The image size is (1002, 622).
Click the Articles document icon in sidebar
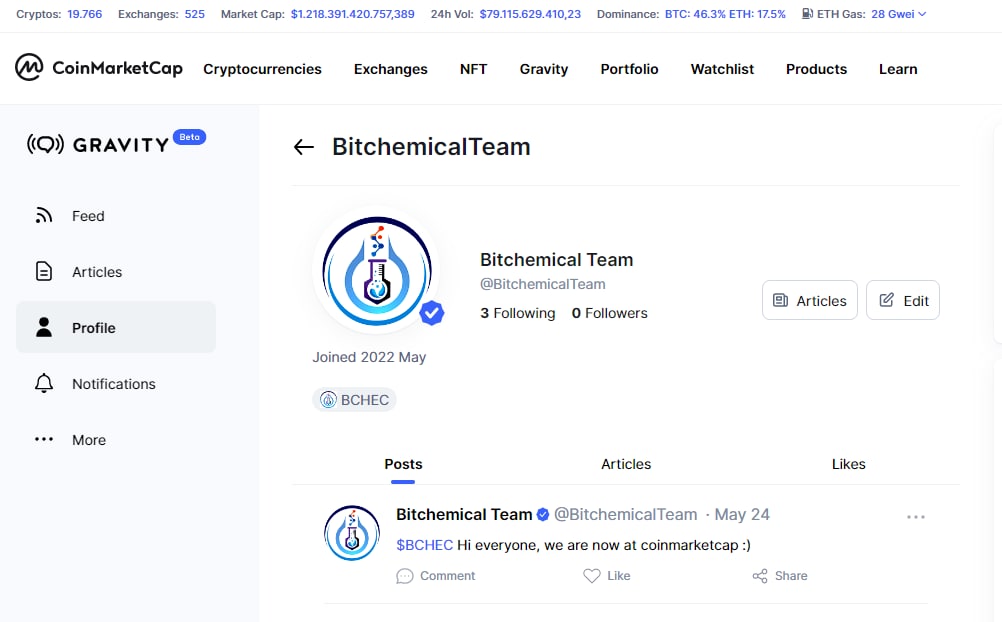(x=43, y=272)
